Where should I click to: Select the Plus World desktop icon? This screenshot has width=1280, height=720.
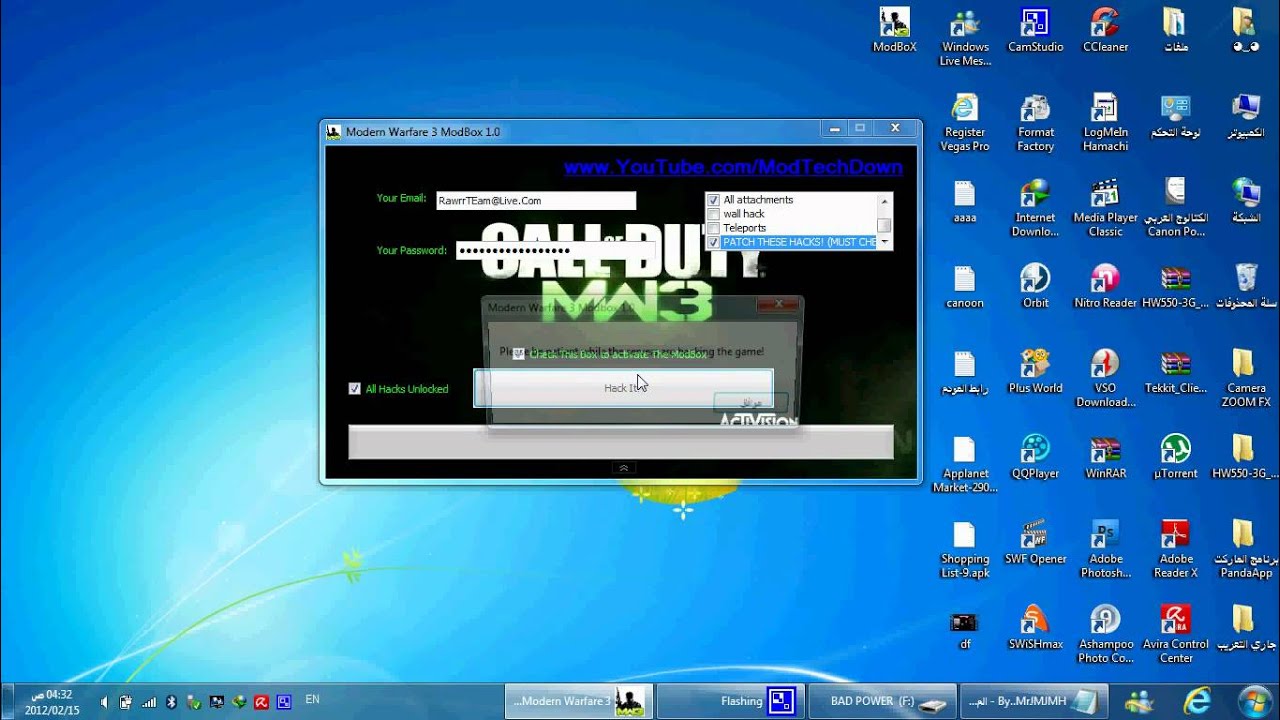click(1035, 372)
